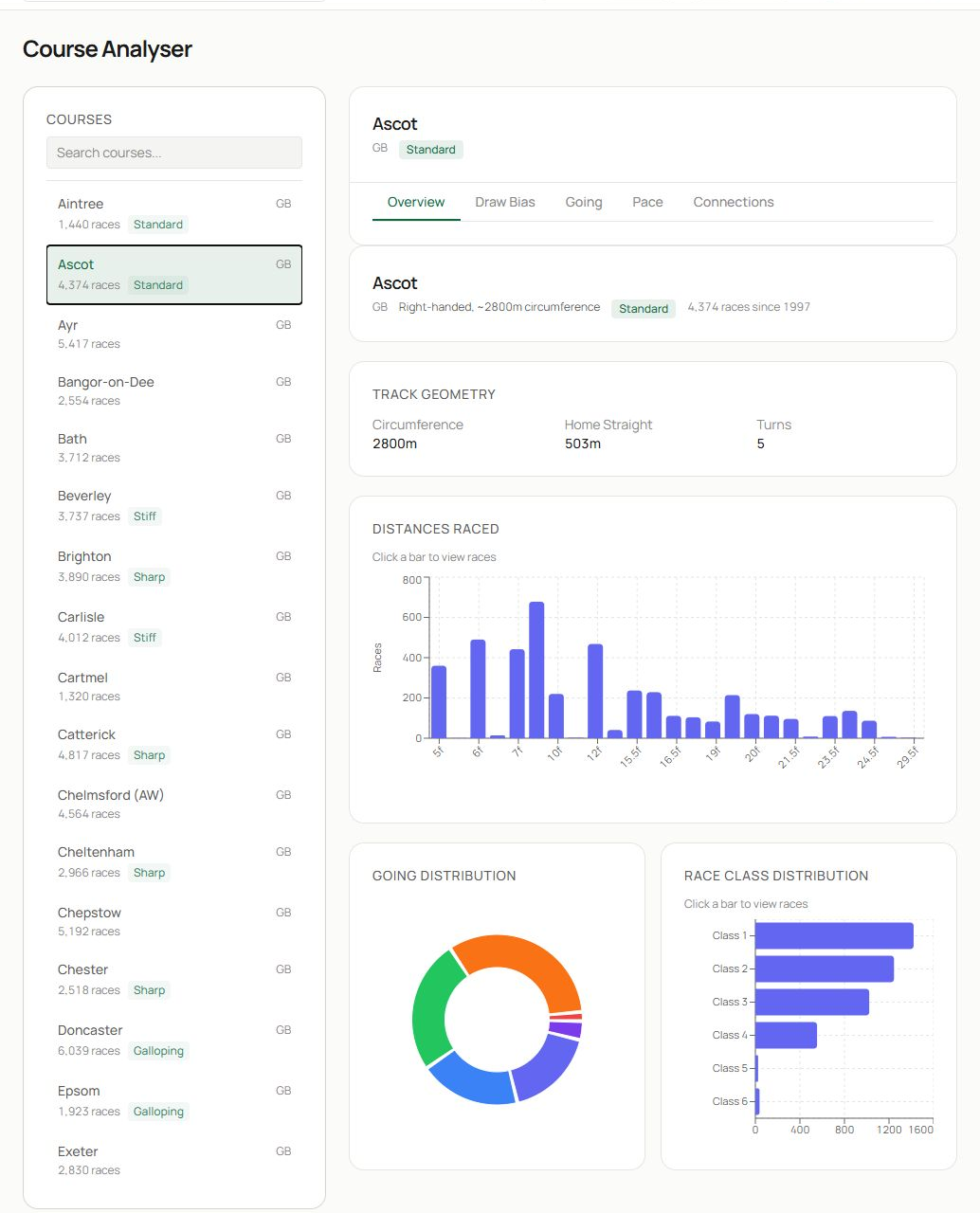This screenshot has width=980, height=1213.
Task: Click the Class 2 bar
Action: click(x=825, y=969)
